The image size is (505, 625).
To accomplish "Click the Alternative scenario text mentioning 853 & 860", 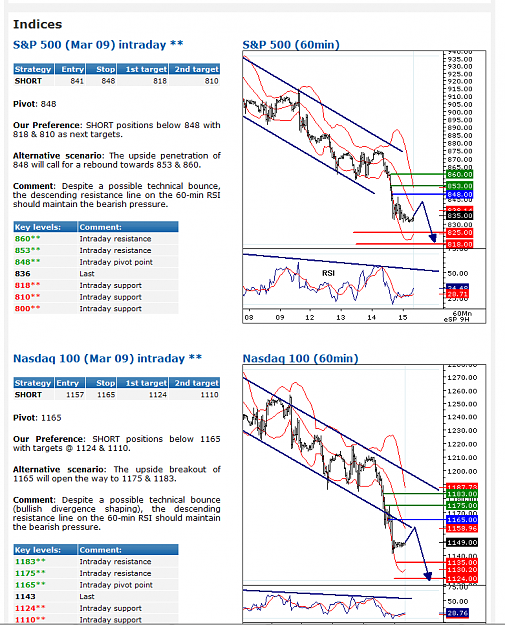I will click(x=116, y=160).
